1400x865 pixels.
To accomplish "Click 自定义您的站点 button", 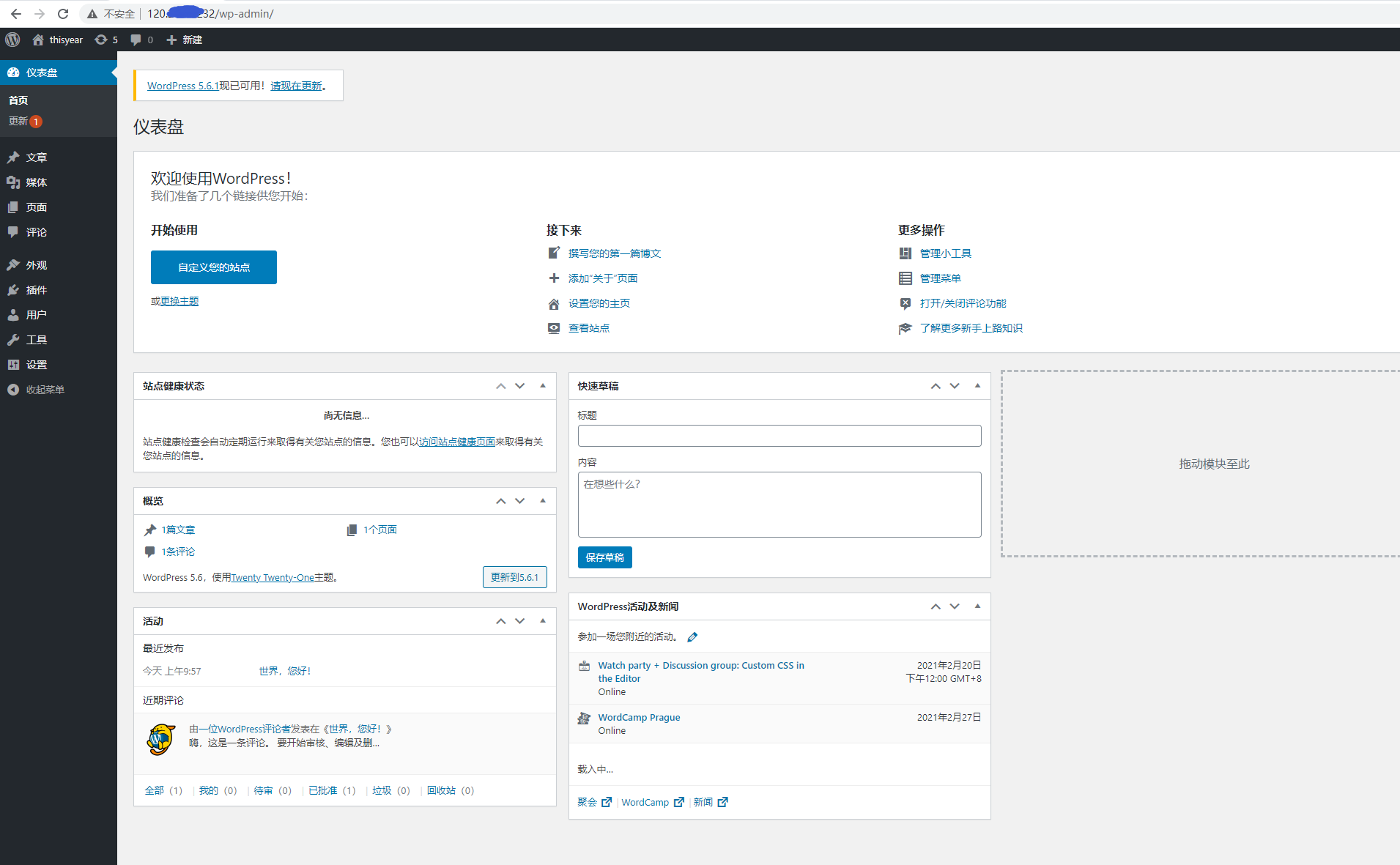I will coord(214,267).
